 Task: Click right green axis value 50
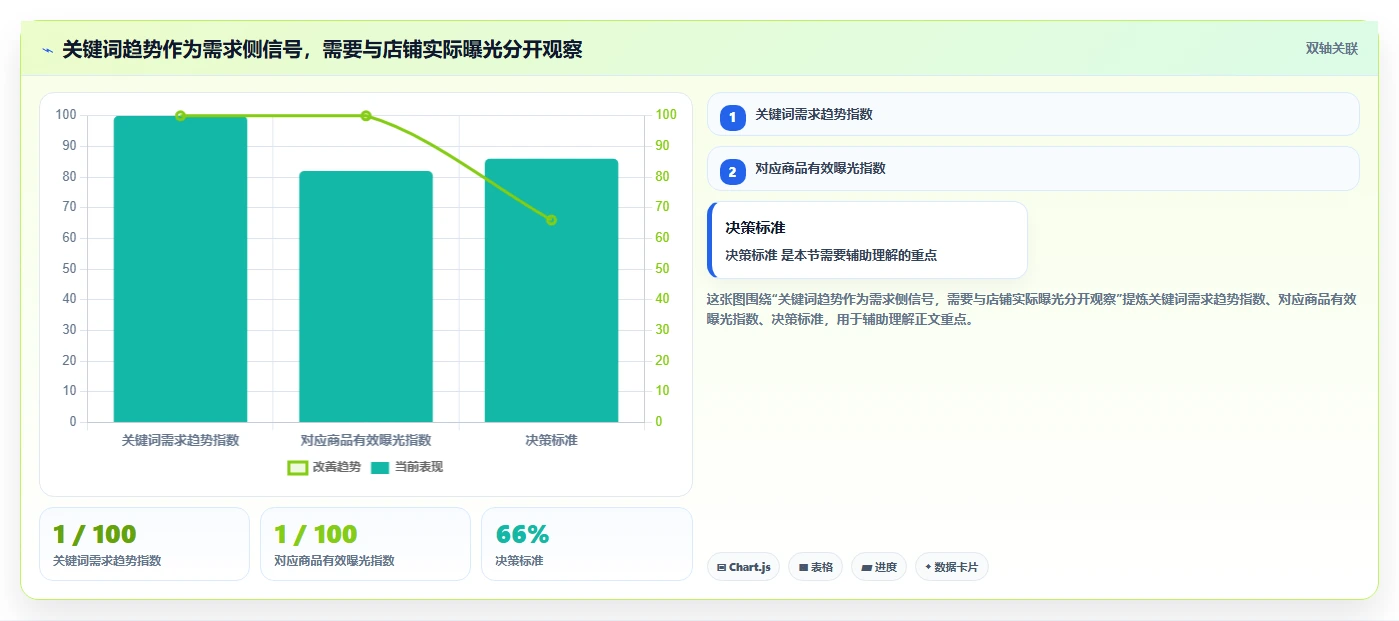[662, 269]
